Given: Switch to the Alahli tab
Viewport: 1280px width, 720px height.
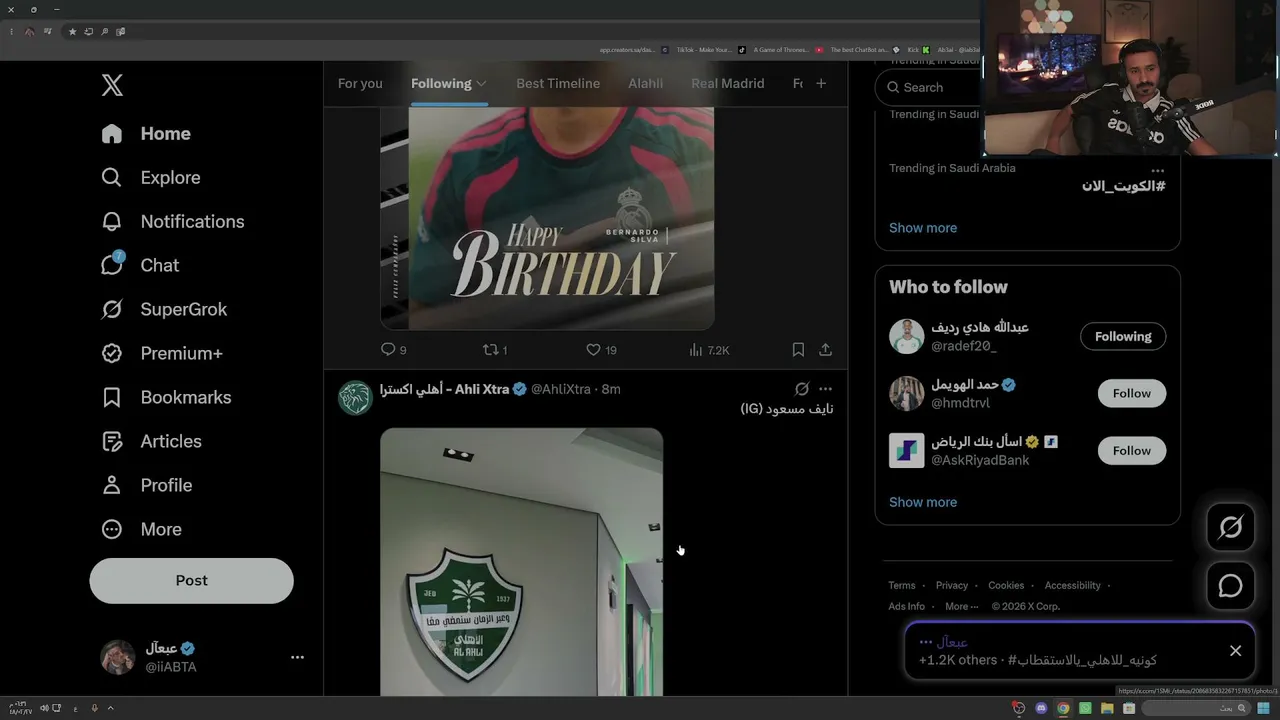Looking at the screenshot, I should tap(645, 83).
